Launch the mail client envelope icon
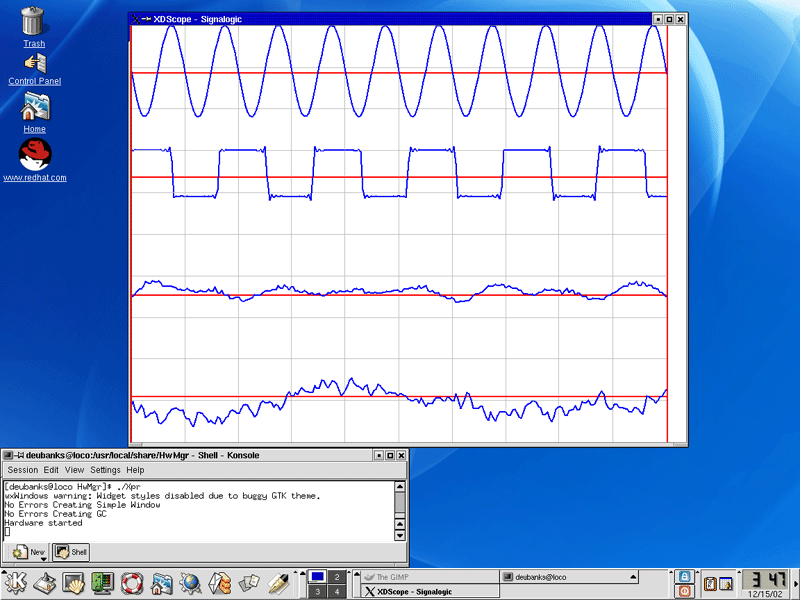 click(220, 584)
